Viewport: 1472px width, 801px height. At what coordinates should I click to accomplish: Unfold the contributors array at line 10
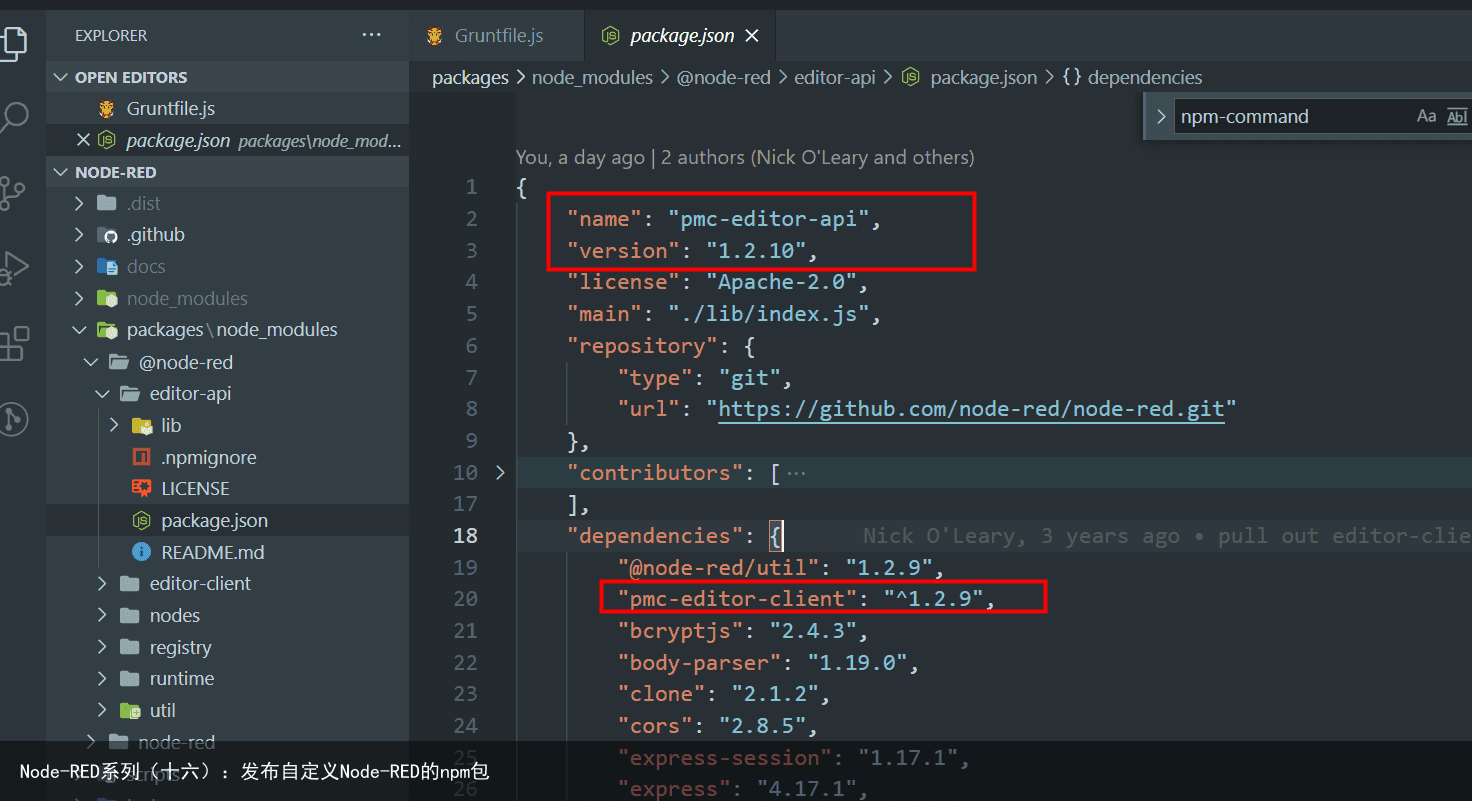click(500, 472)
